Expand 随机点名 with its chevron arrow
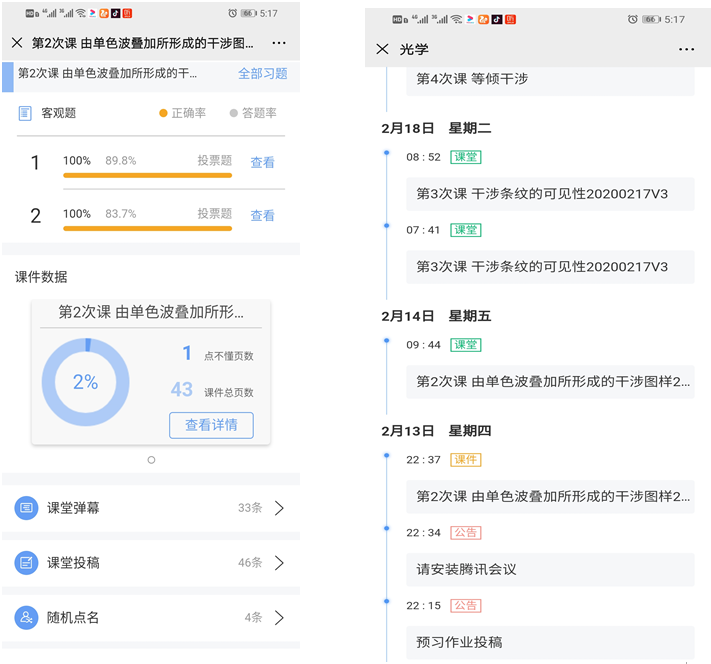This screenshot has height=664, width=711. point(279,617)
